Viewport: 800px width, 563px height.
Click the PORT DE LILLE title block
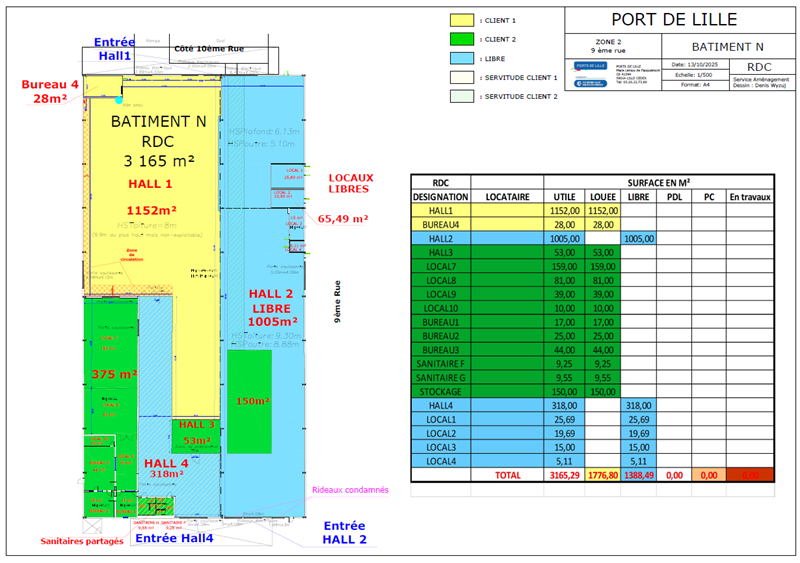[674, 19]
